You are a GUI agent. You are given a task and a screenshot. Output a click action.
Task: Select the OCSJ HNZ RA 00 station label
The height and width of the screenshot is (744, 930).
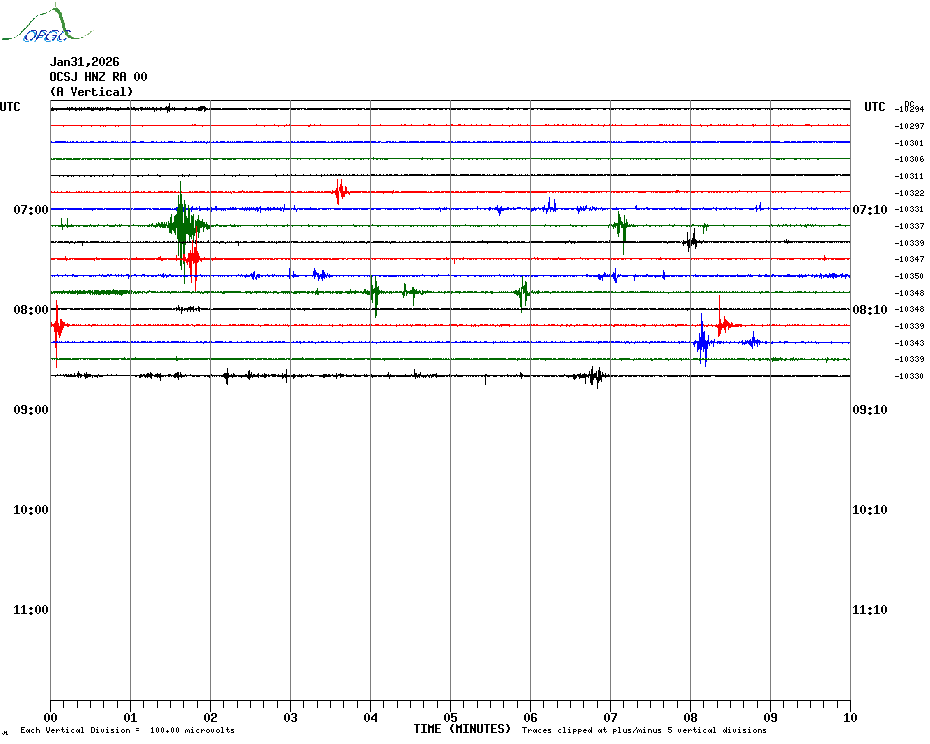click(98, 77)
